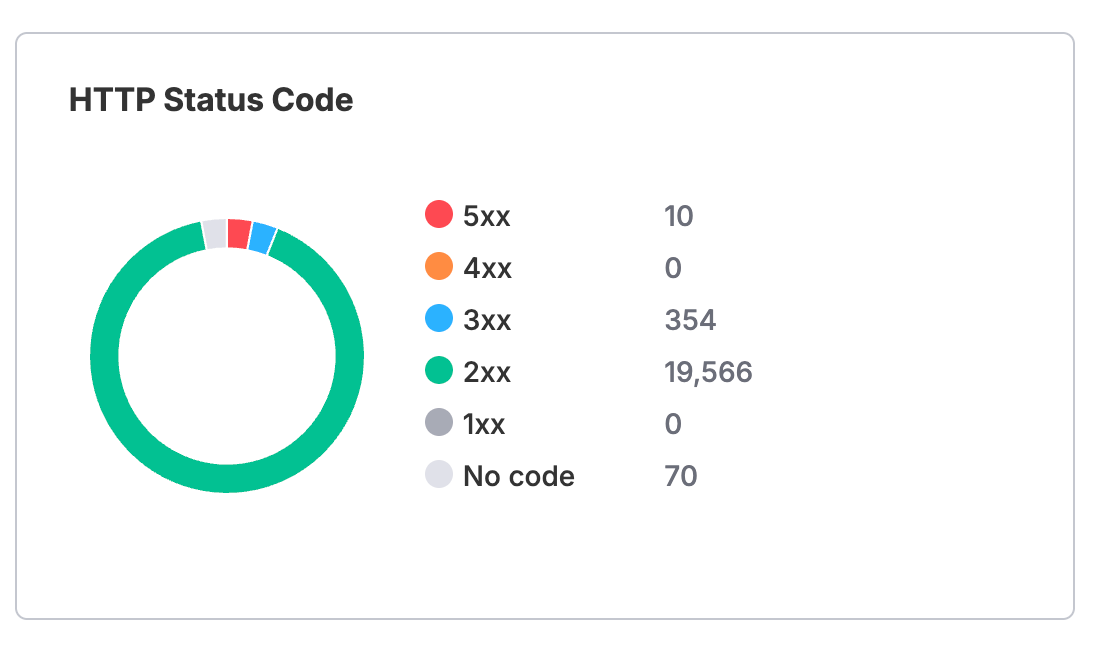Select the 3xx legend label

[x=487, y=320]
